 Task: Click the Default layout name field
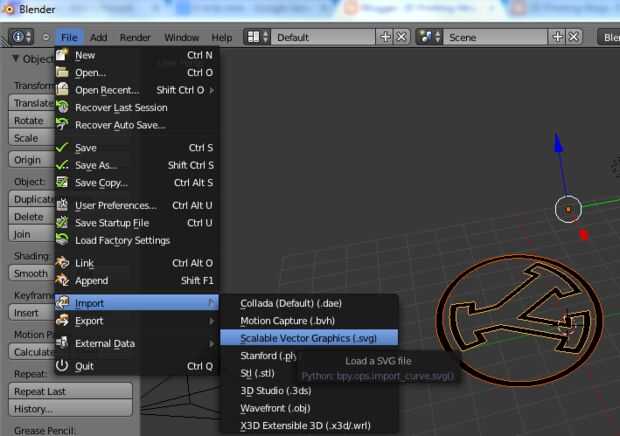point(323,37)
